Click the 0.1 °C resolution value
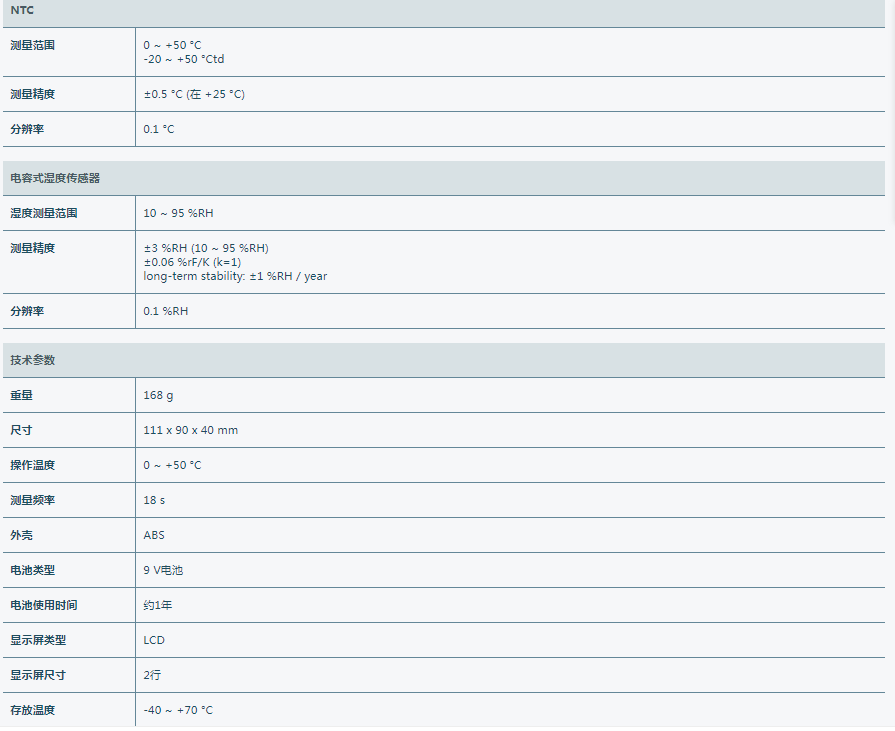 tap(159, 129)
